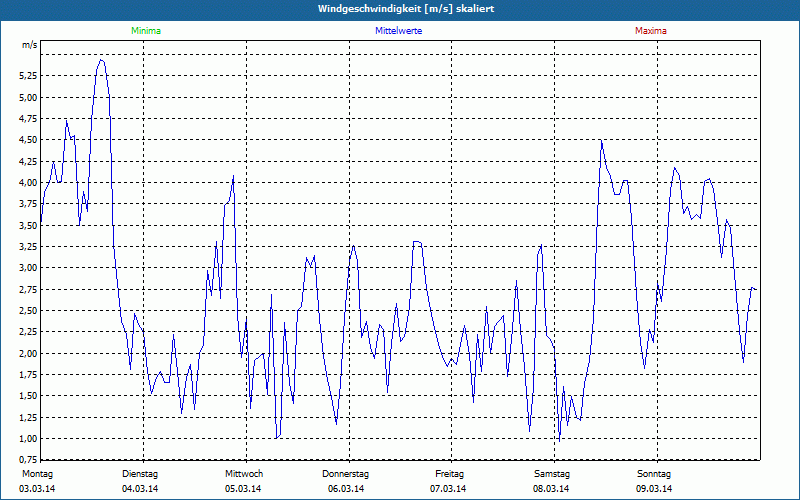This screenshot has width=800, height=500.
Task: Select the Freitag day label
Action: coord(449,473)
